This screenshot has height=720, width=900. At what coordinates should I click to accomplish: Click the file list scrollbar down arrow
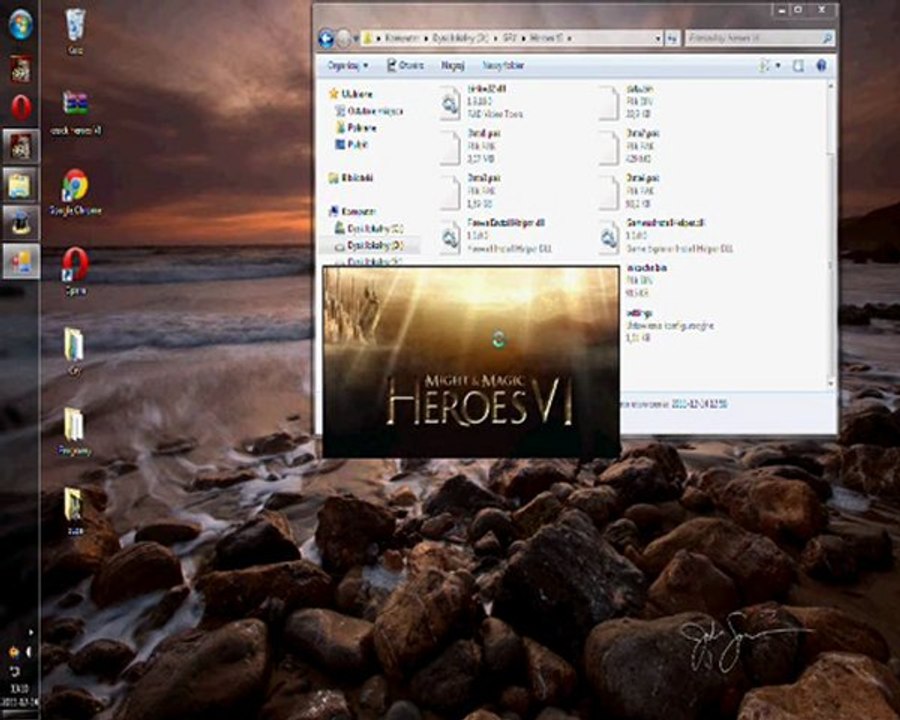pyautogui.click(x=831, y=384)
